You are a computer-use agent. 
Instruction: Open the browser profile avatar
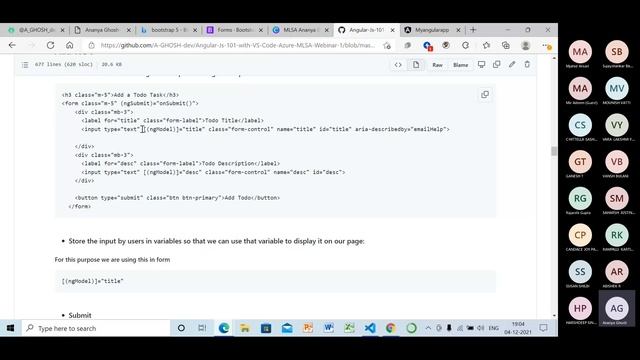526,45
